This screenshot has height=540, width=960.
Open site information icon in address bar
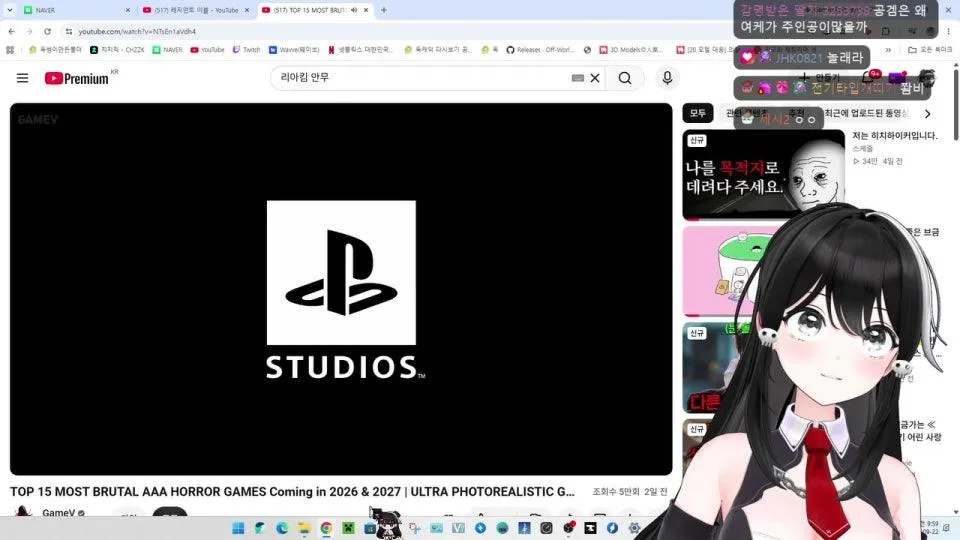click(x=69, y=31)
